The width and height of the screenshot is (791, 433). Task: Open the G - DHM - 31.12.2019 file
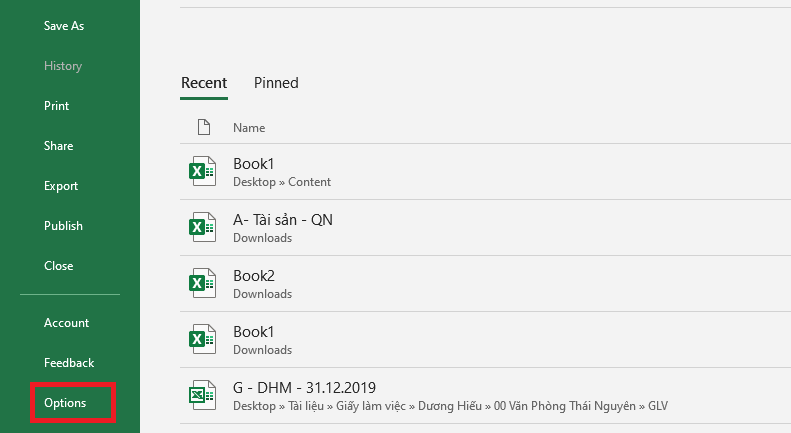tap(304, 388)
